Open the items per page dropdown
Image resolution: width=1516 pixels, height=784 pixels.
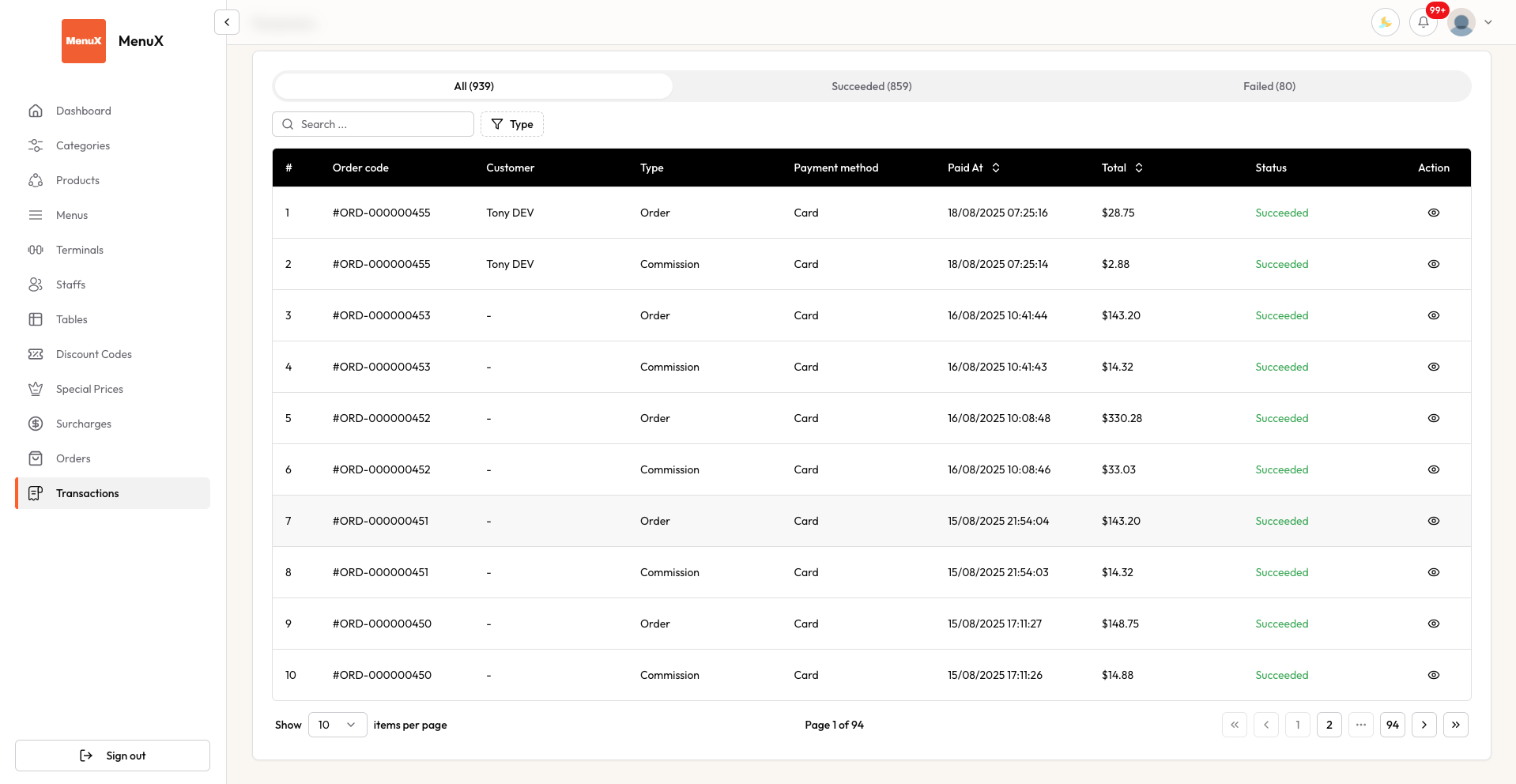point(338,725)
